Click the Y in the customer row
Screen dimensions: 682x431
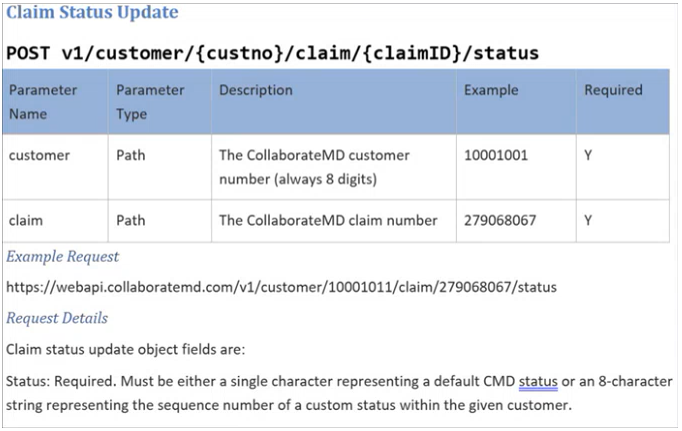point(588,155)
